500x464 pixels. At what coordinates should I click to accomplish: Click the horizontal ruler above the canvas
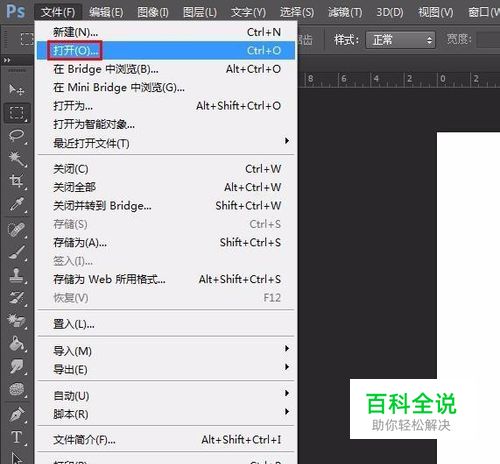(x=399, y=79)
